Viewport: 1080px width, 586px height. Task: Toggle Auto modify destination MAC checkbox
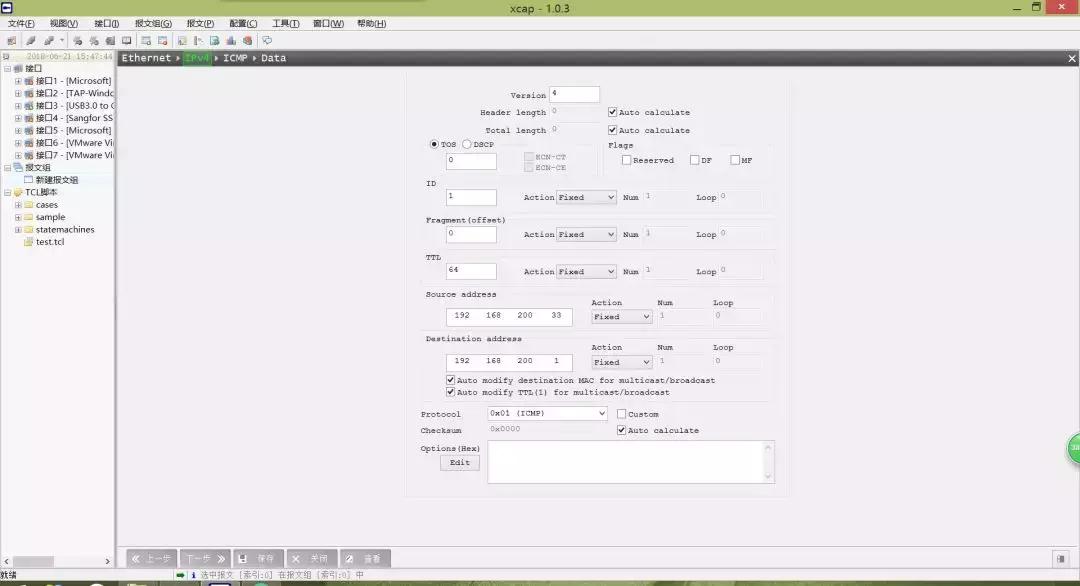(450, 379)
